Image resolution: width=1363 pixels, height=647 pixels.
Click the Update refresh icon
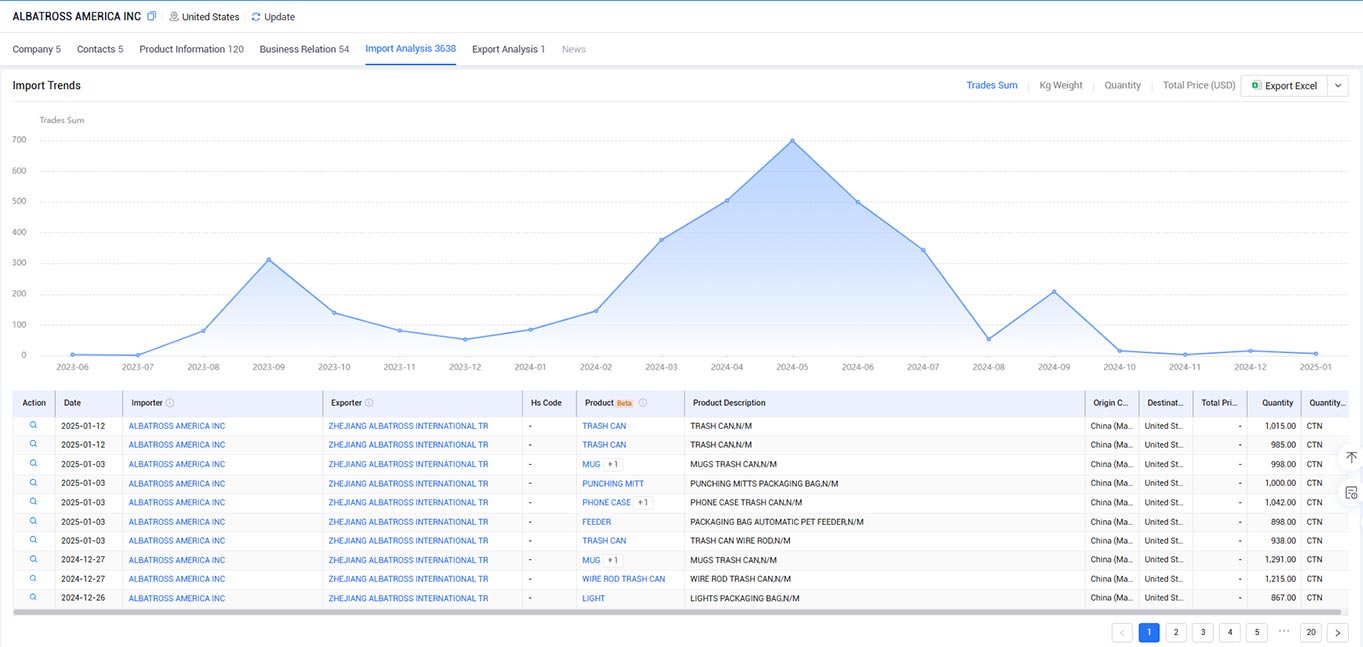(x=256, y=17)
